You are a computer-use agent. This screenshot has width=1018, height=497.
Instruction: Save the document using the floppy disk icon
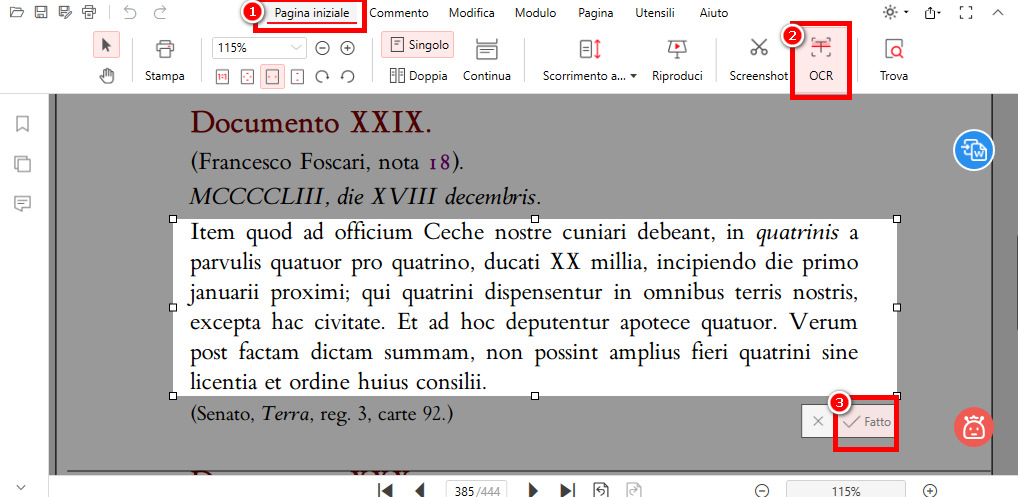click(40, 12)
